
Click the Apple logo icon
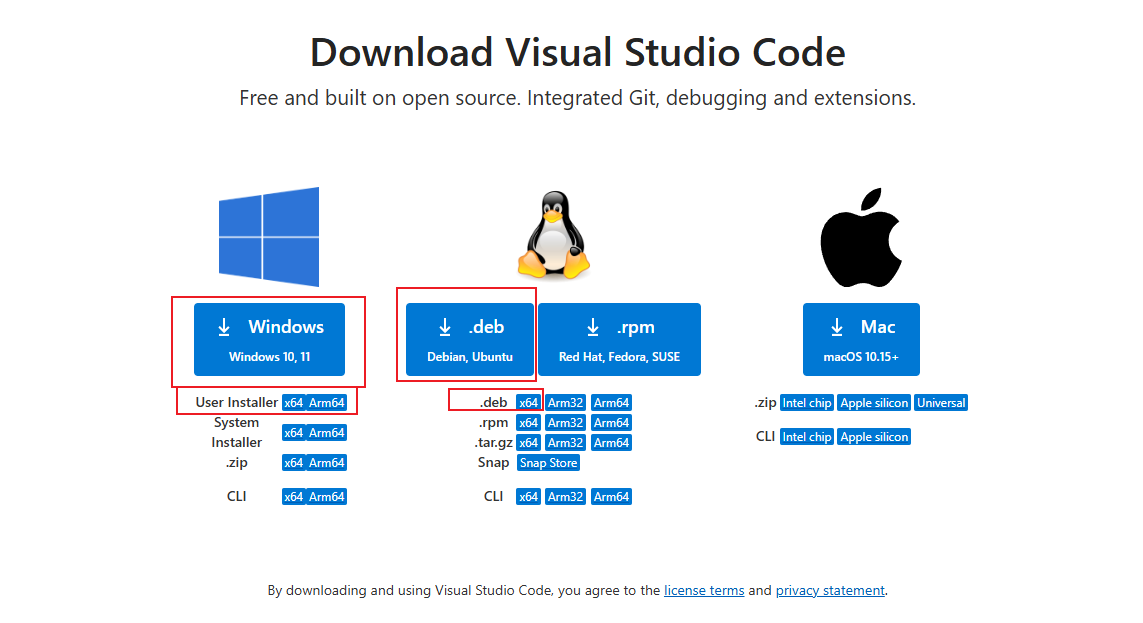(x=861, y=237)
